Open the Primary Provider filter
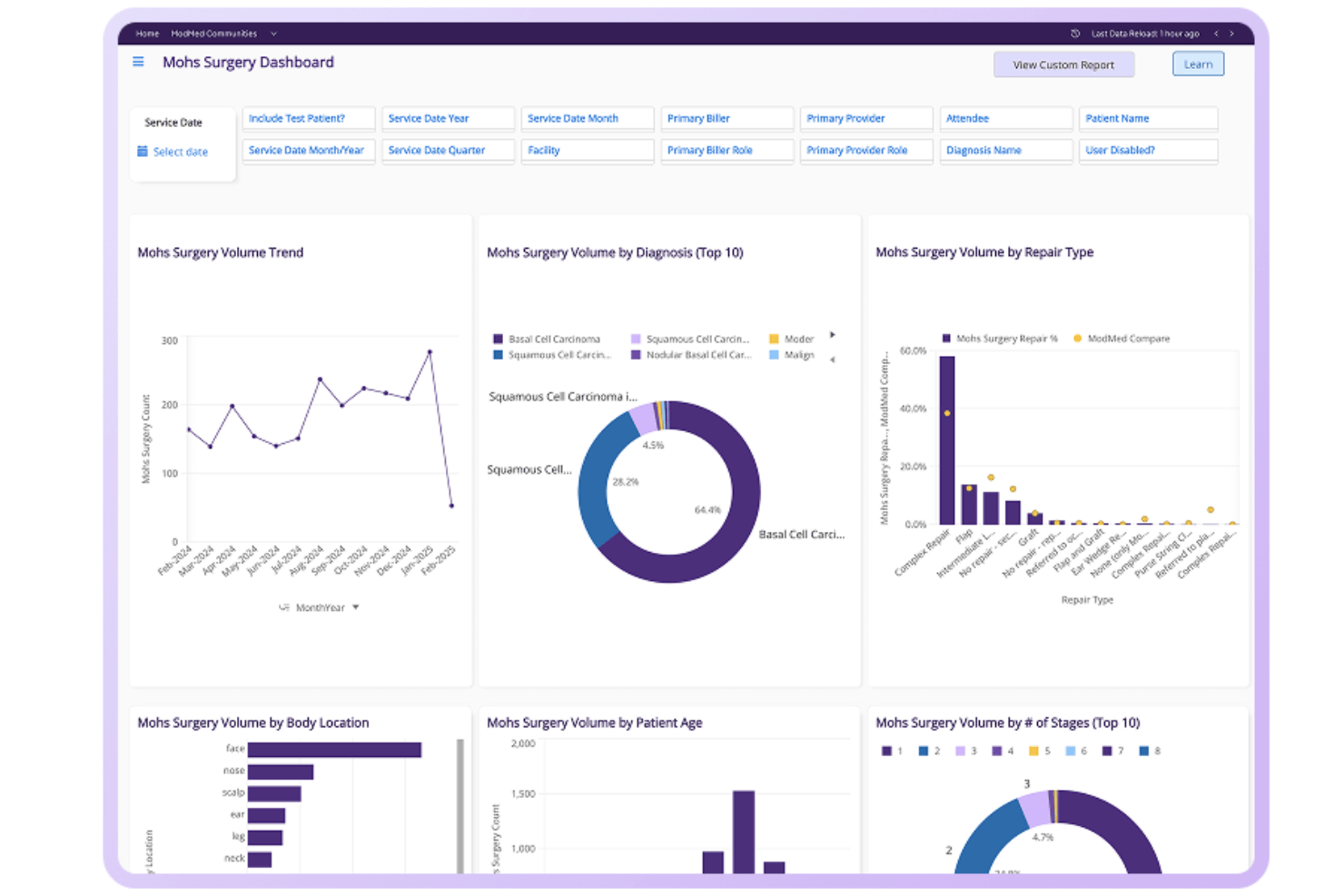Image resolution: width=1344 pixels, height=896 pixels. coord(867,119)
